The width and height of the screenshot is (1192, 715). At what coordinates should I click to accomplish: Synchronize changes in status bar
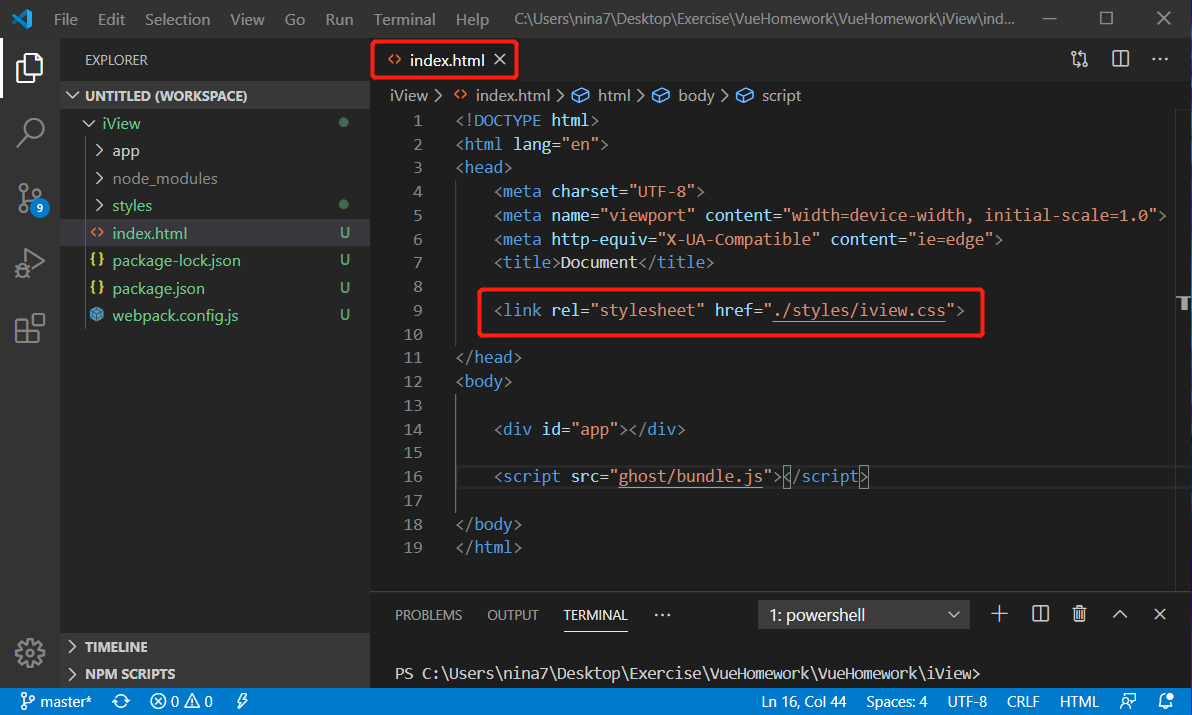click(121, 701)
